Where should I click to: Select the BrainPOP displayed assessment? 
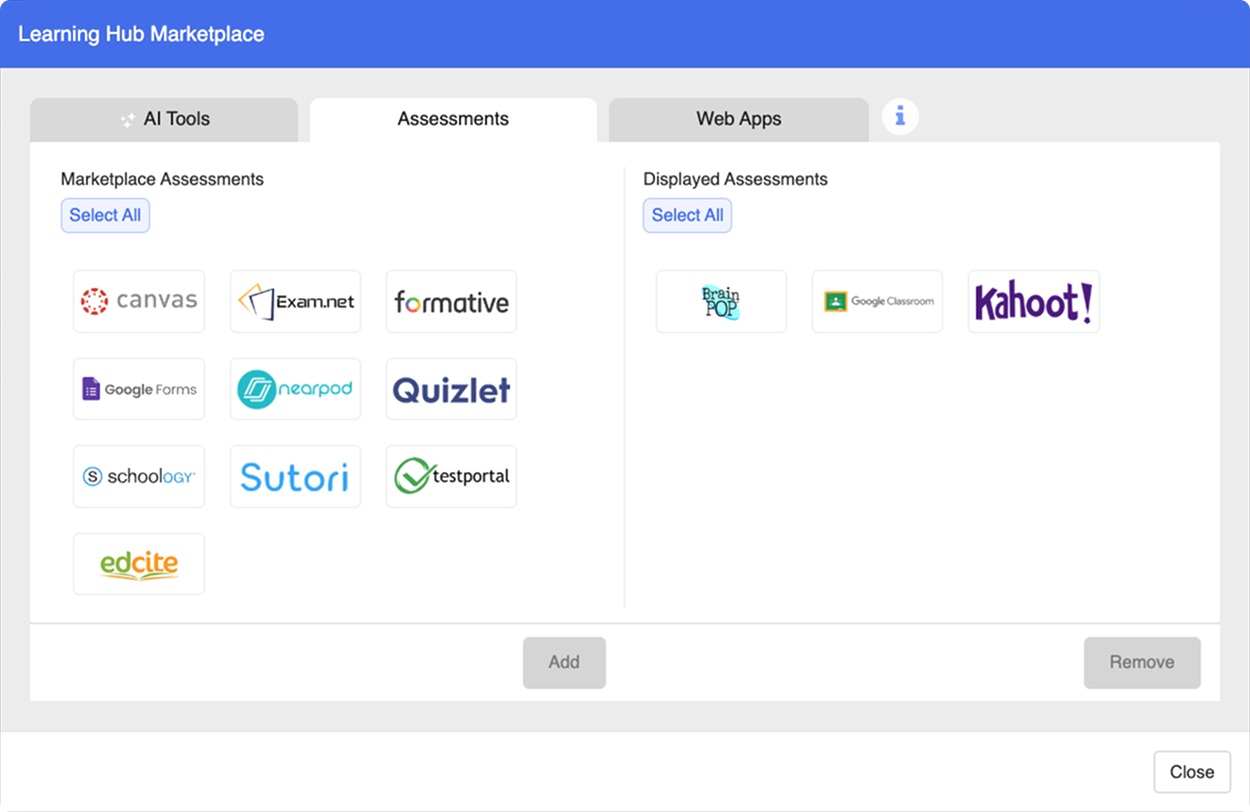[721, 301]
